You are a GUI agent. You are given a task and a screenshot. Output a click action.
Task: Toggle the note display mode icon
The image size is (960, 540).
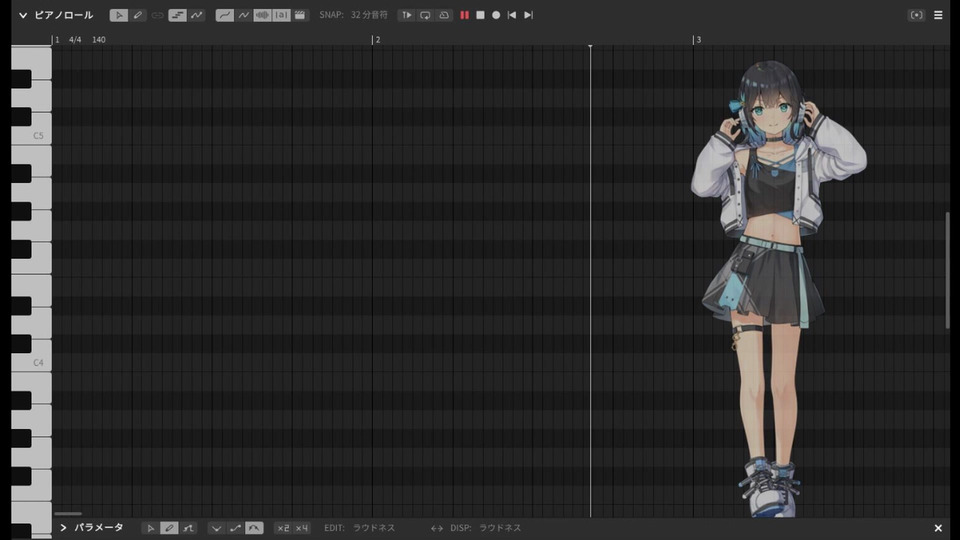[x=178, y=15]
